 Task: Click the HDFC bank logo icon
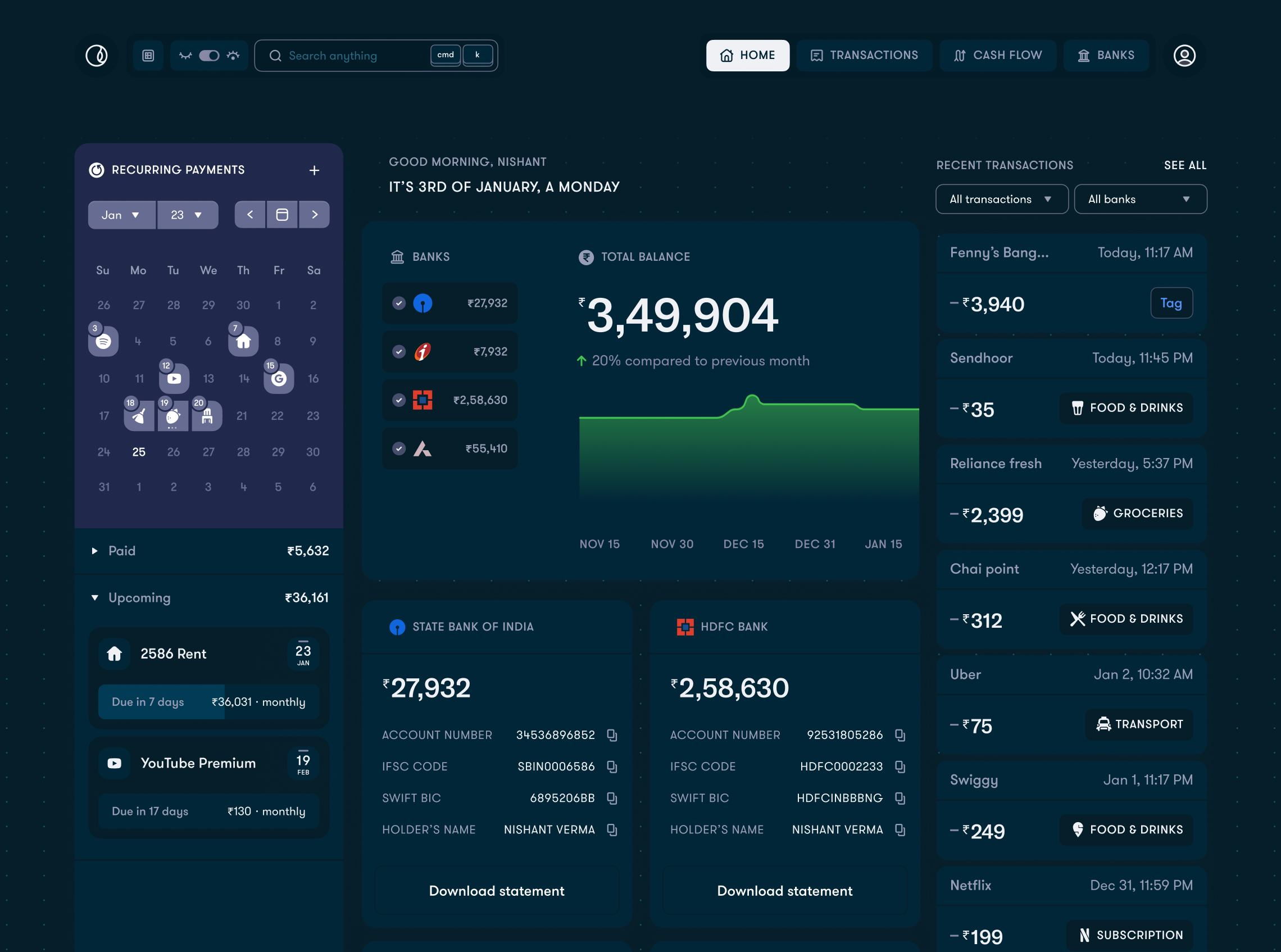[682, 627]
